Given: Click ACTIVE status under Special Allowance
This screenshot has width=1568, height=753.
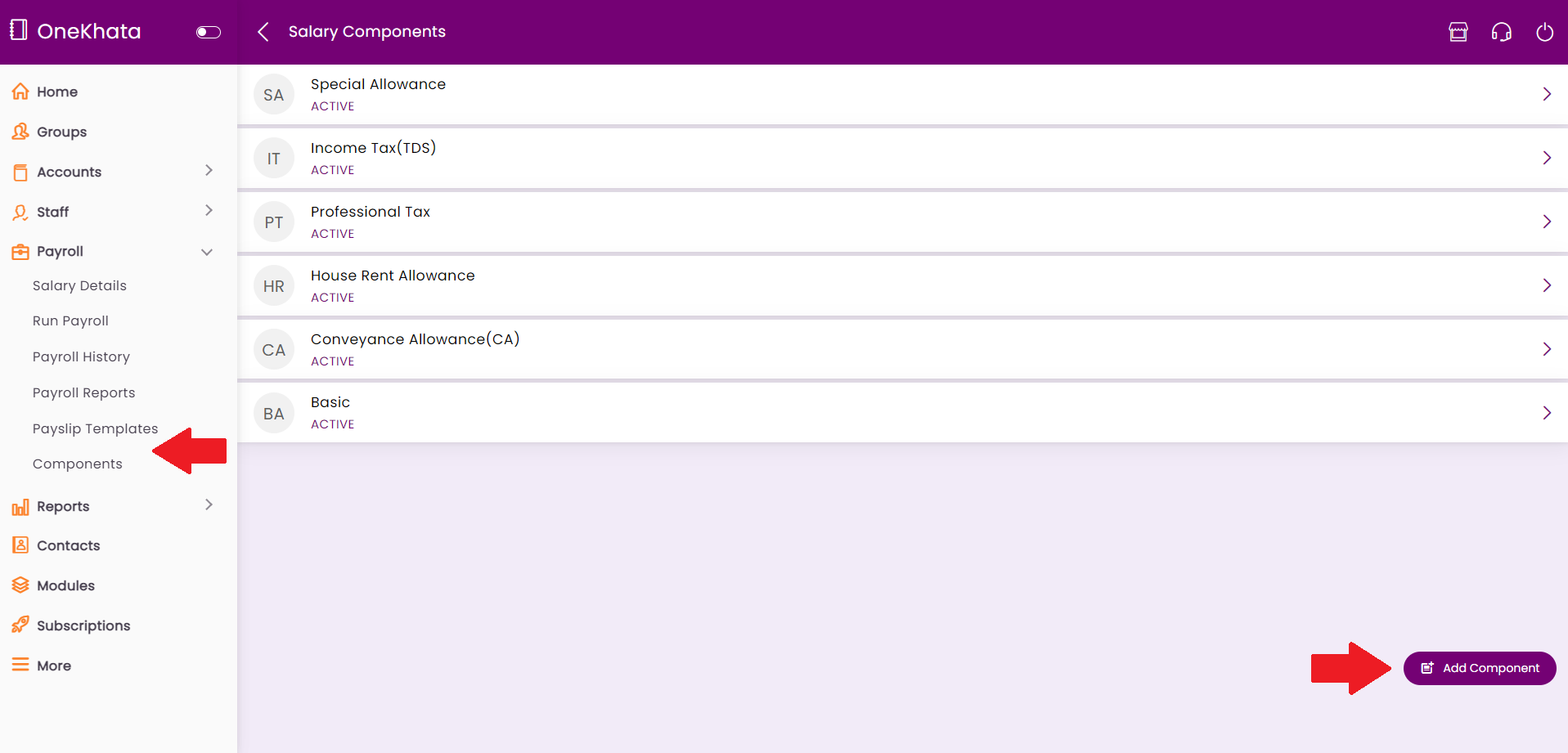Looking at the screenshot, I should click(332, 106).
